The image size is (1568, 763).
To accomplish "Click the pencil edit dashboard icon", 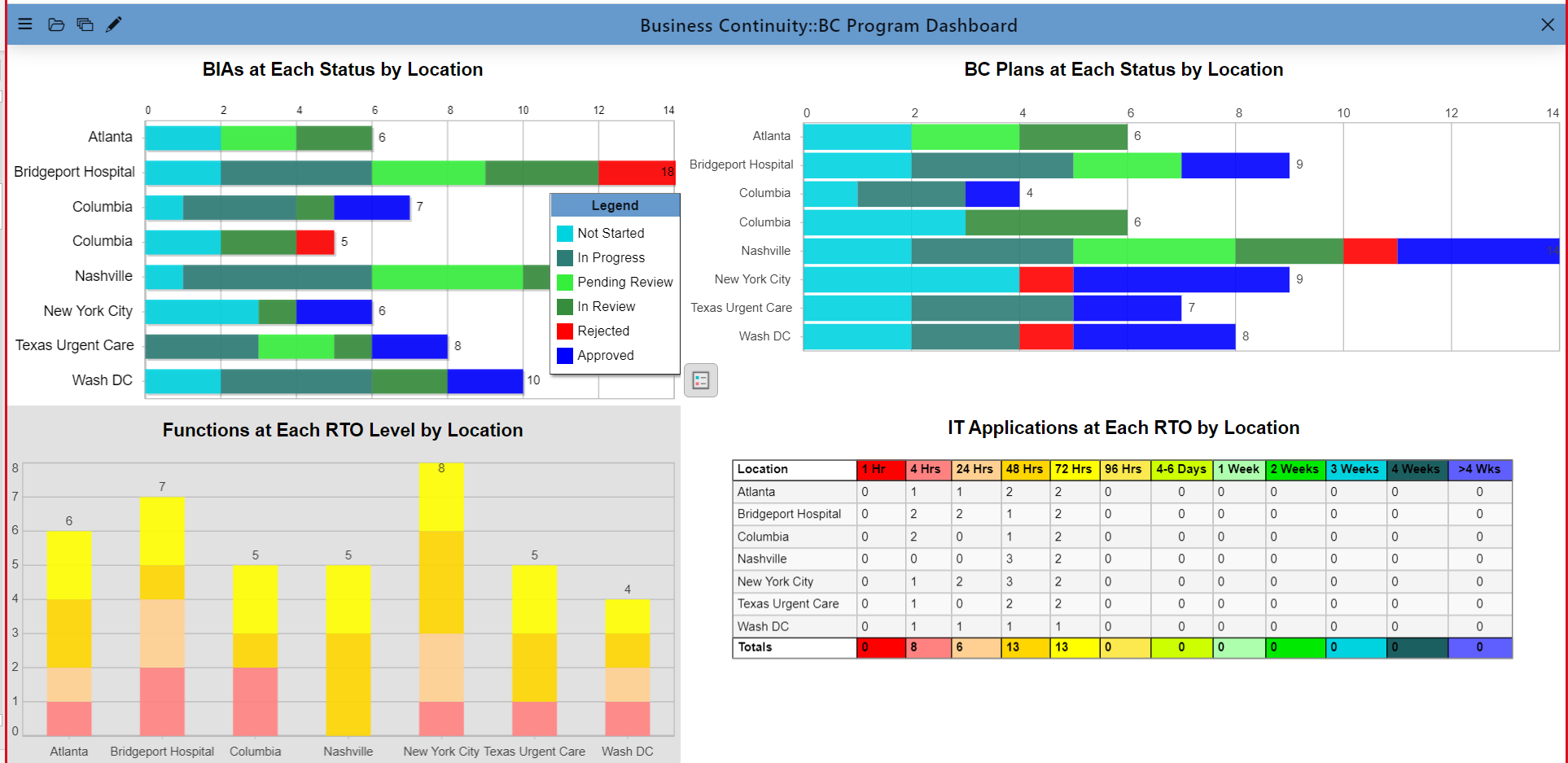I will [114, 24].
